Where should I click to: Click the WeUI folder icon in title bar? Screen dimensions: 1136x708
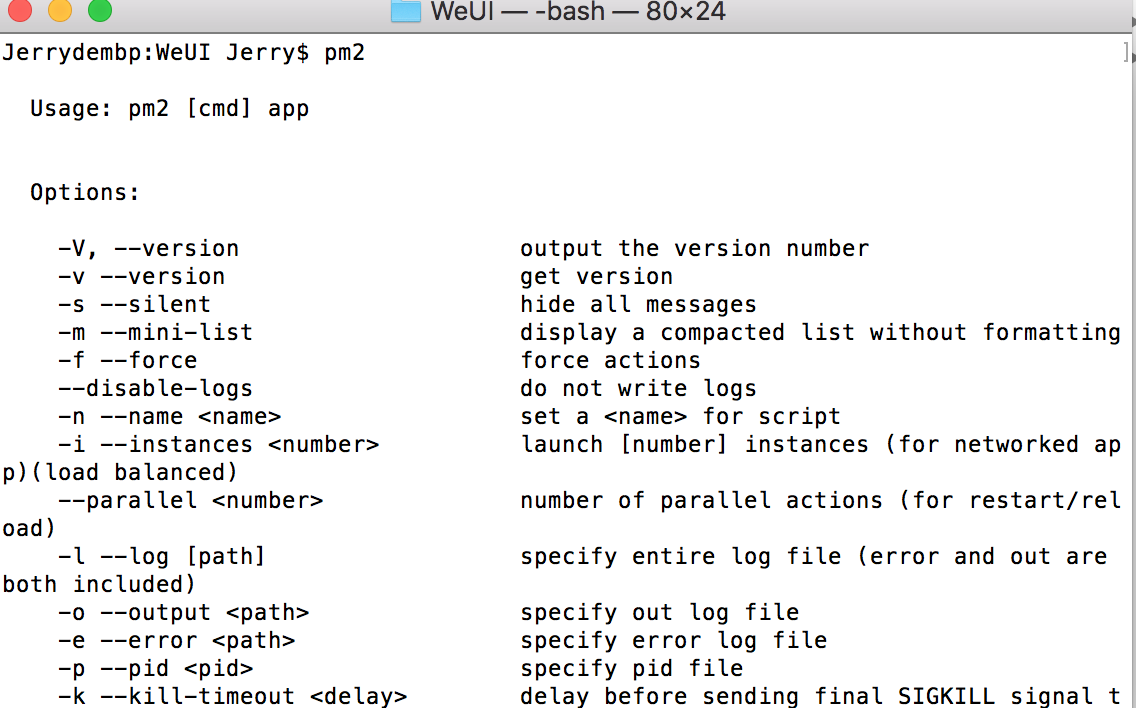click(405, 11)
